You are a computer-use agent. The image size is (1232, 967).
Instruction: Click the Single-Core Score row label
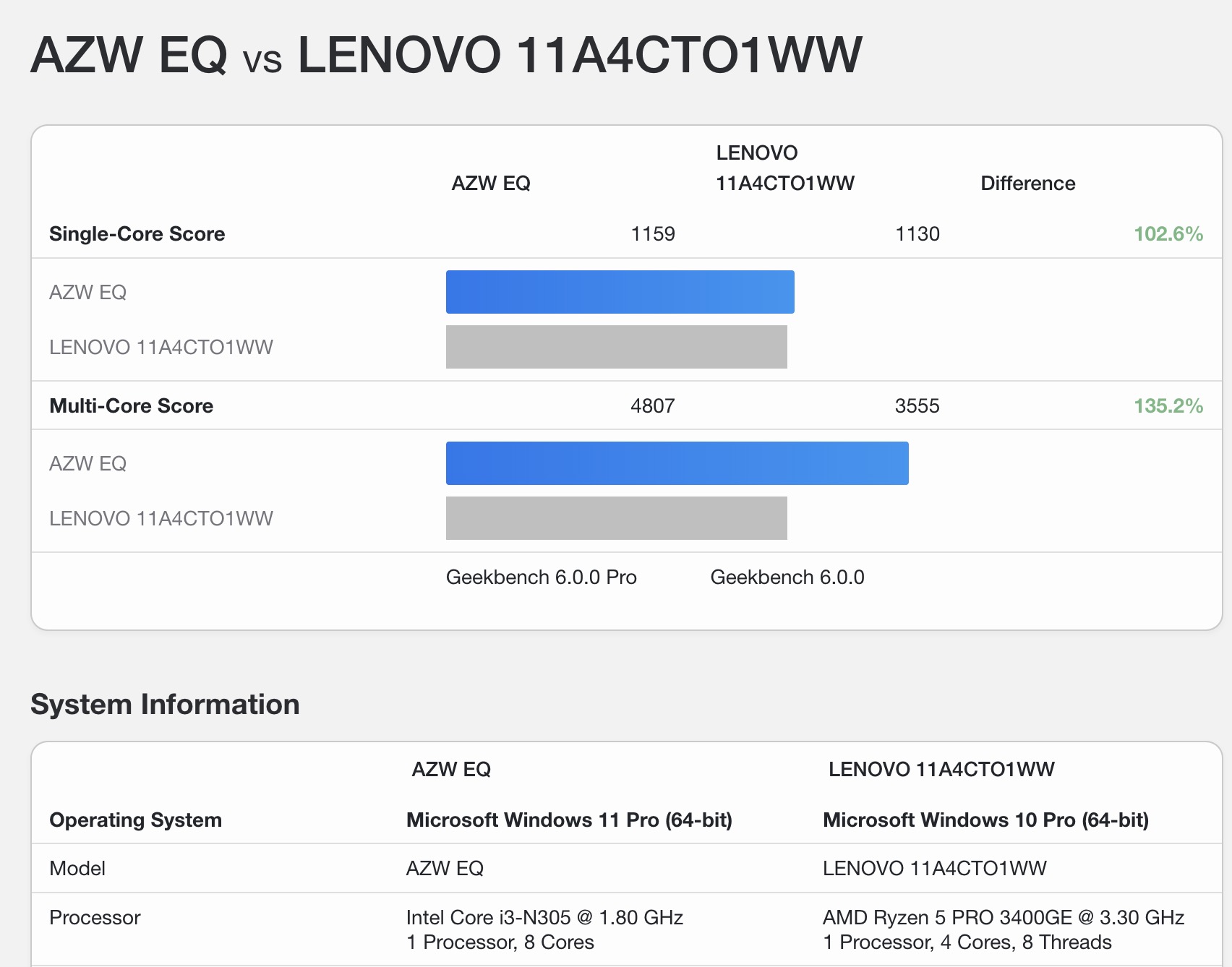[137, 234]
